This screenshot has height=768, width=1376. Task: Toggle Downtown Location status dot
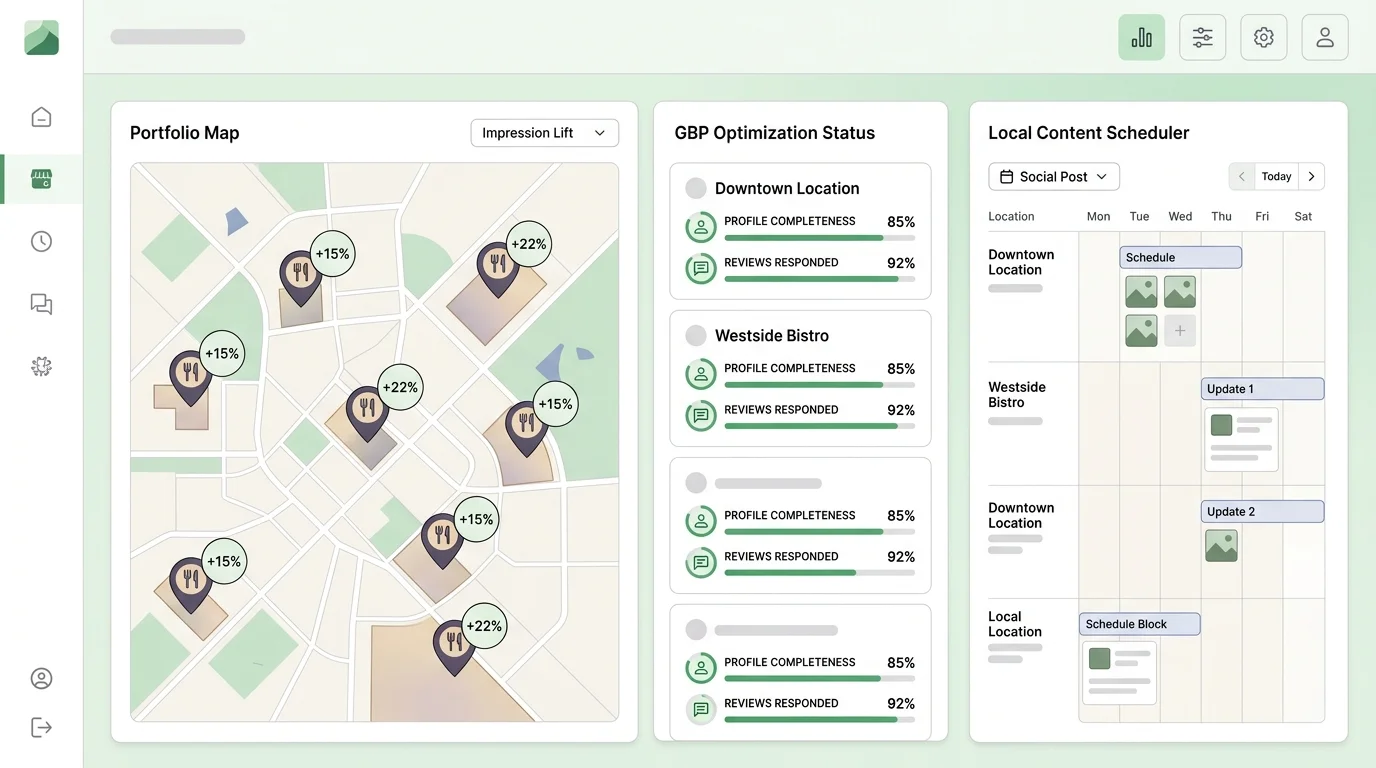696,188
